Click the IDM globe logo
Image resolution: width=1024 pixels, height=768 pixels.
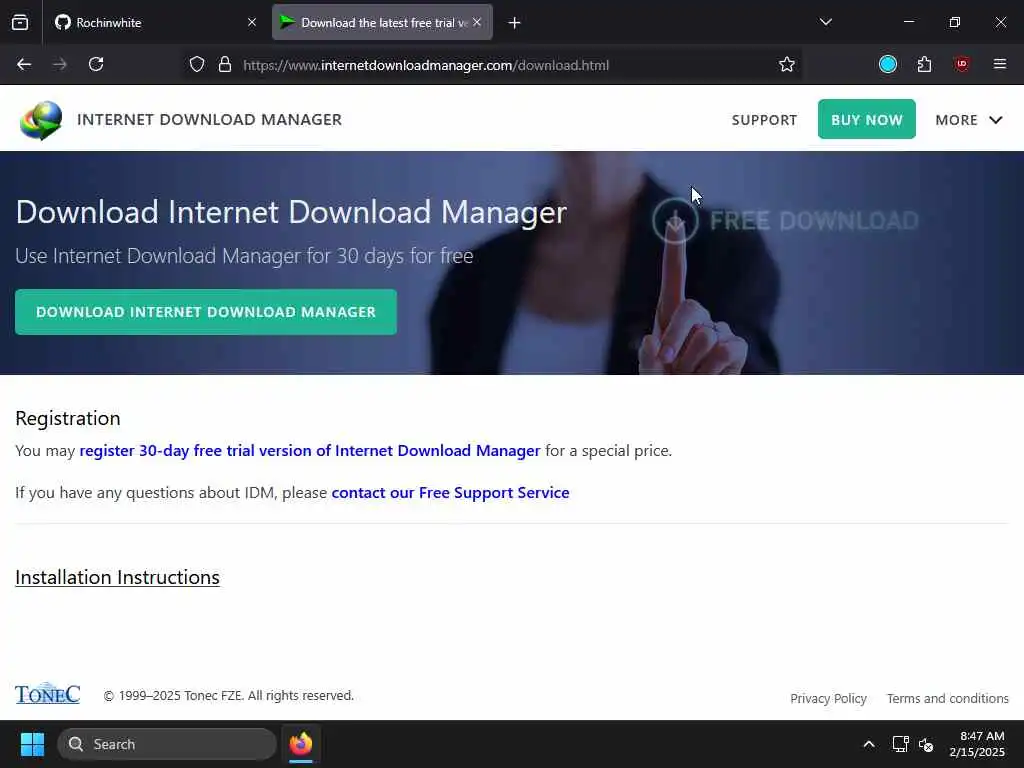(41, 120)
